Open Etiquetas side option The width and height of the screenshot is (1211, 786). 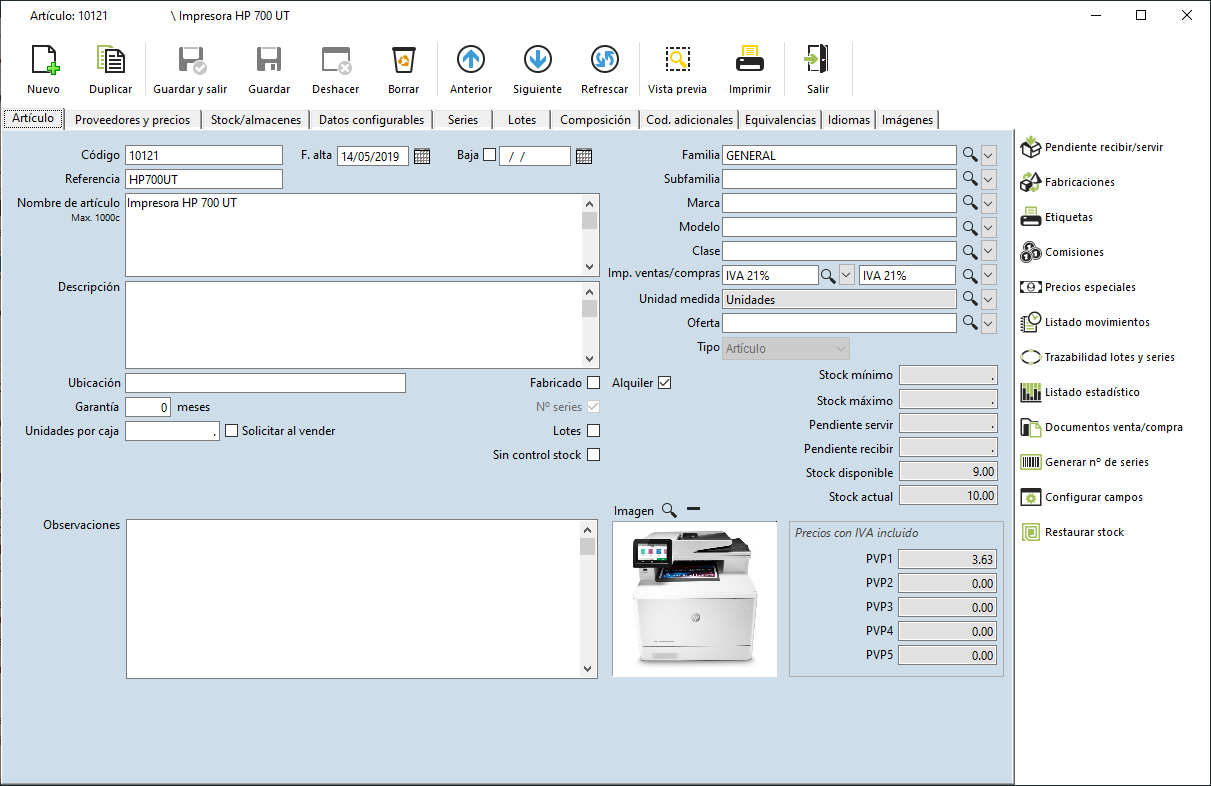[1057, 217]
